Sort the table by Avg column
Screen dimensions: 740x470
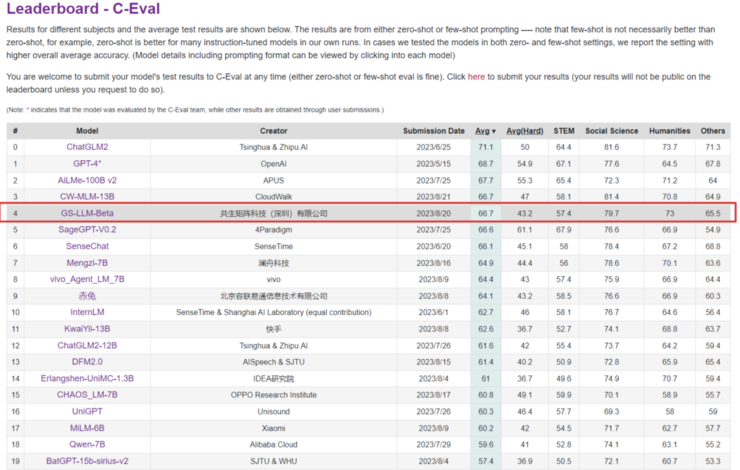[484, 131]
